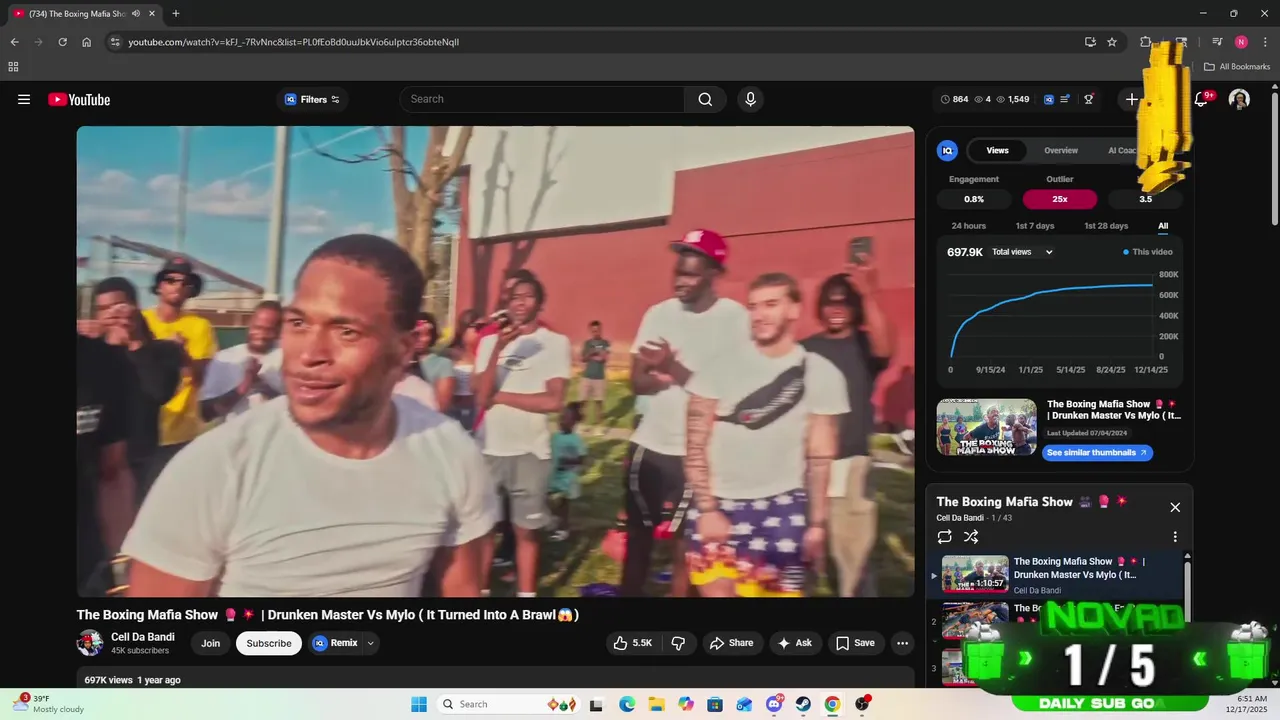Toggle loop playlist
Viewport: 1280px width, 720px height.
[944, 537]
